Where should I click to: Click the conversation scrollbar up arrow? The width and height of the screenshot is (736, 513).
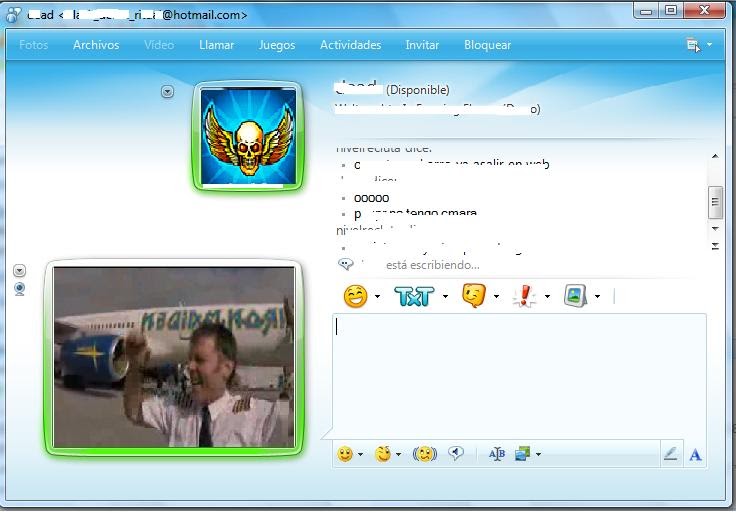coord(715,156)
